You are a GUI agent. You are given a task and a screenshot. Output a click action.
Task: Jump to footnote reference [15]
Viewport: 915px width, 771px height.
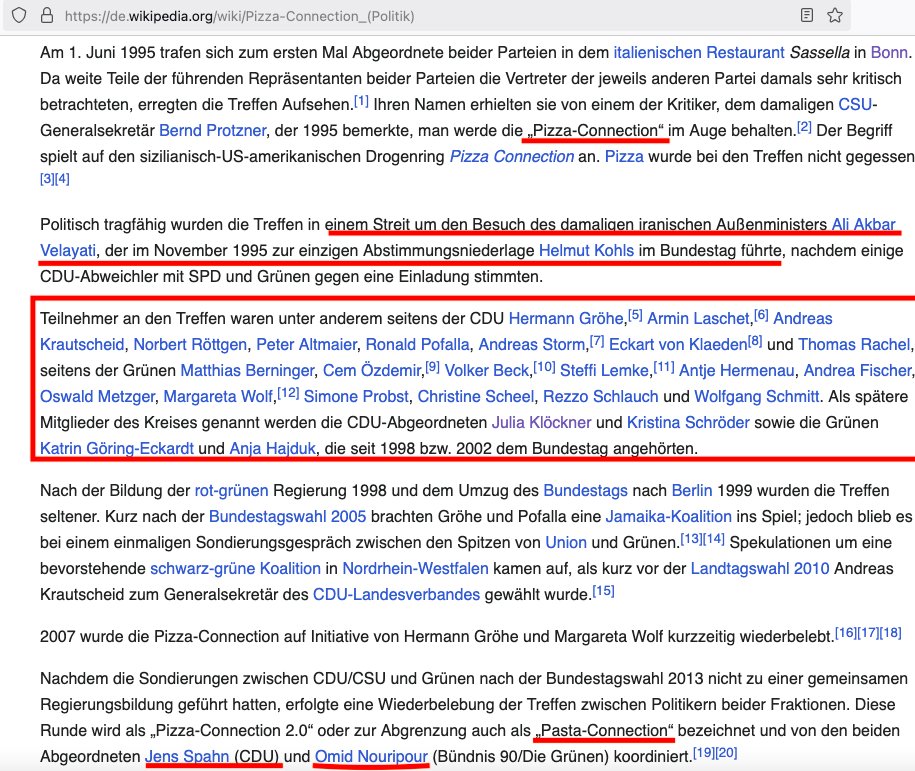coord(603,591)
